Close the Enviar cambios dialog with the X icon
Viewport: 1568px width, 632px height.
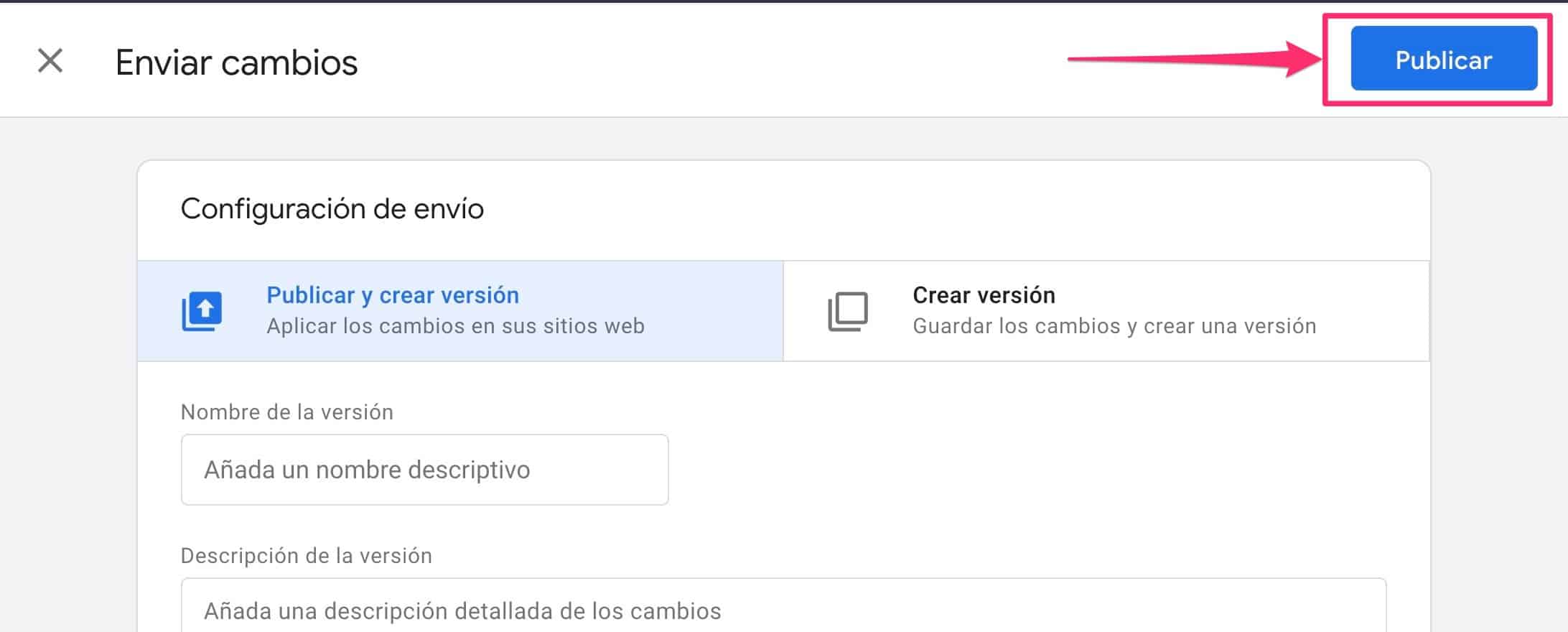(x=50, y=61)
